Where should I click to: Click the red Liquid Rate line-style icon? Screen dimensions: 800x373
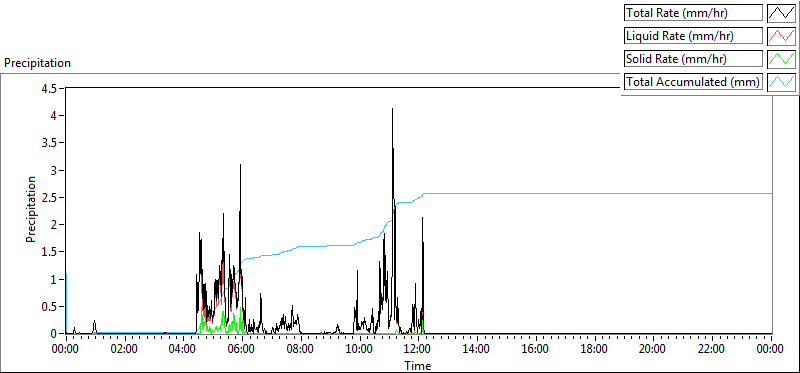(x=781, y=36)
